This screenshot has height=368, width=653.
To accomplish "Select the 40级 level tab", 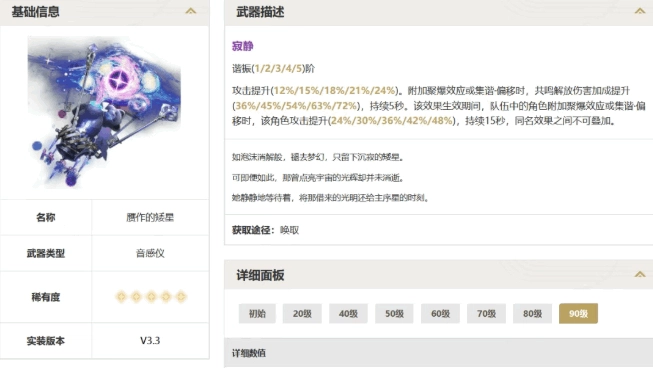I will click(348, 313).
